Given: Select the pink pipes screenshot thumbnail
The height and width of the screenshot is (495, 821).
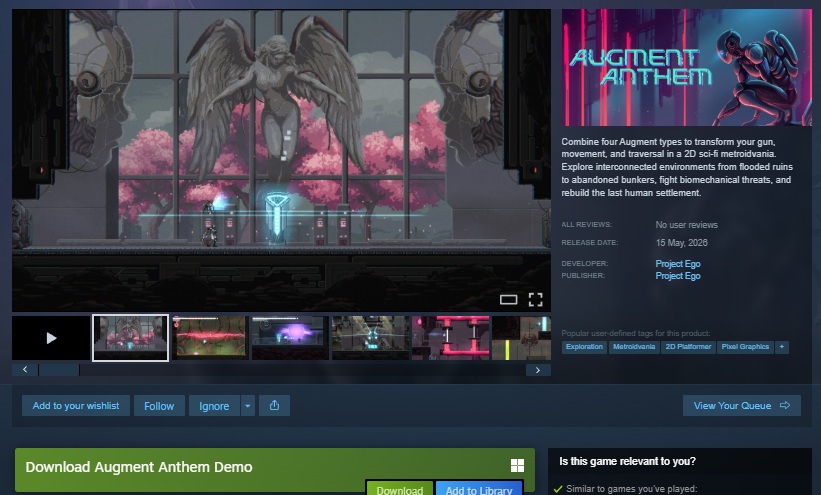Looking at the screenshot, I should pos(450,338).
